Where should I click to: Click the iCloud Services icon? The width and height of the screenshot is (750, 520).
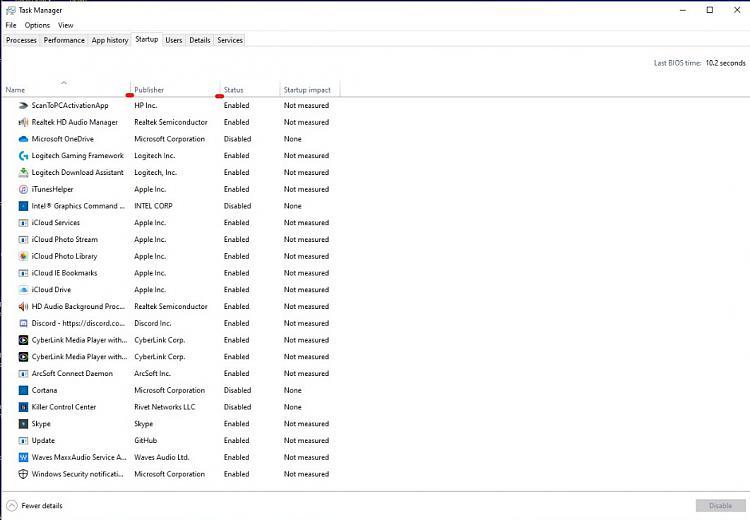23,222
